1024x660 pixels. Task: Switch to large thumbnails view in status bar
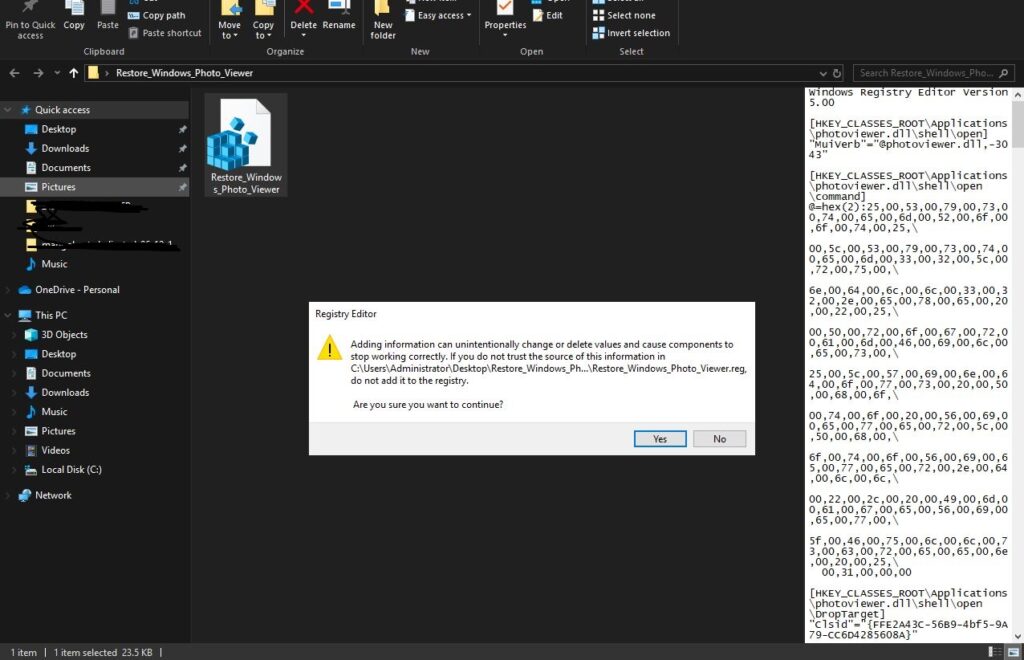pyautogui.click(x=1013, y=650)
